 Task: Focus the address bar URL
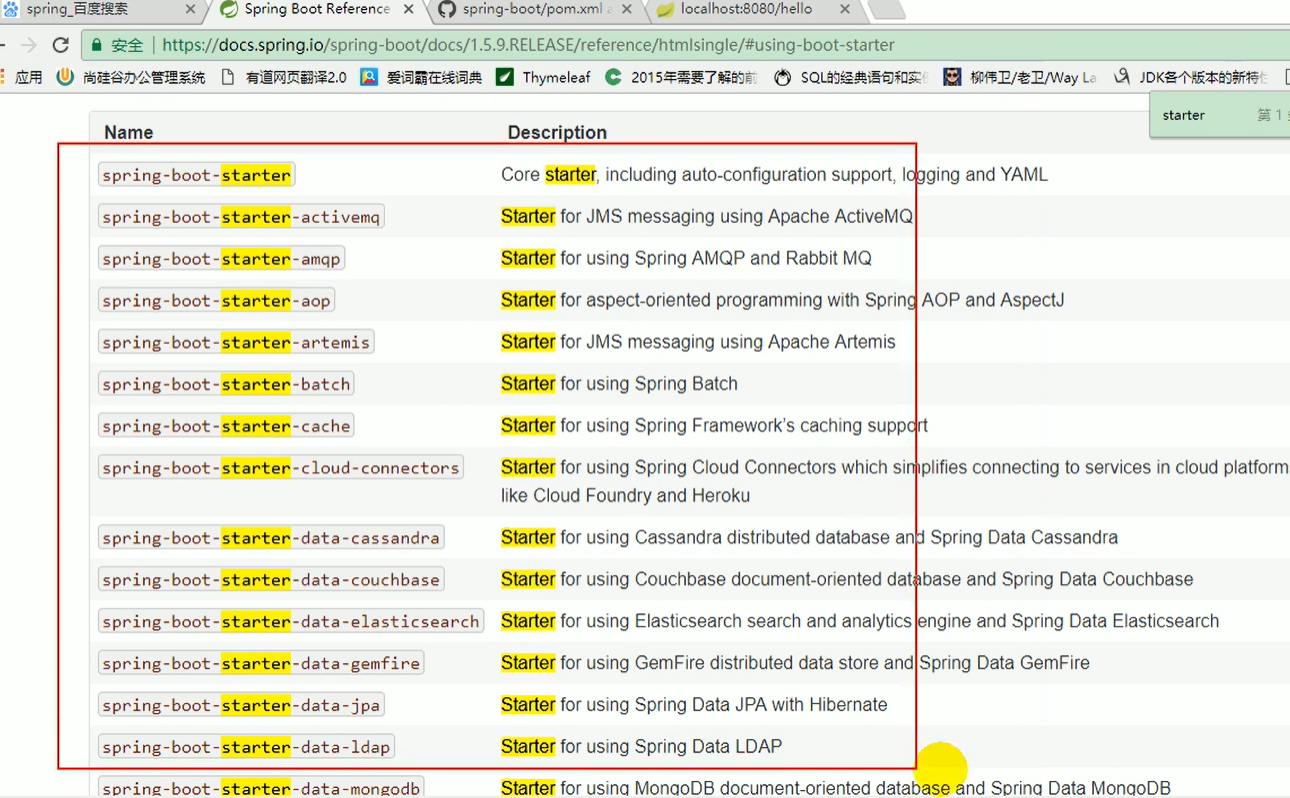[x=528, y=45]
